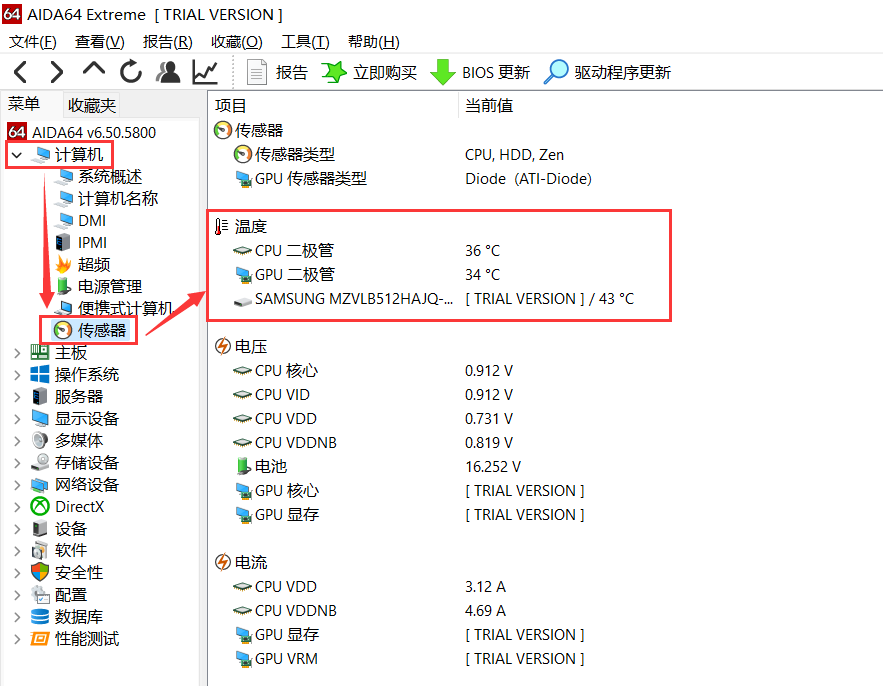Viewport: 883px width, 686px height.
Task: Open the graph icon in the toolbar
Action: click(204, 71)
